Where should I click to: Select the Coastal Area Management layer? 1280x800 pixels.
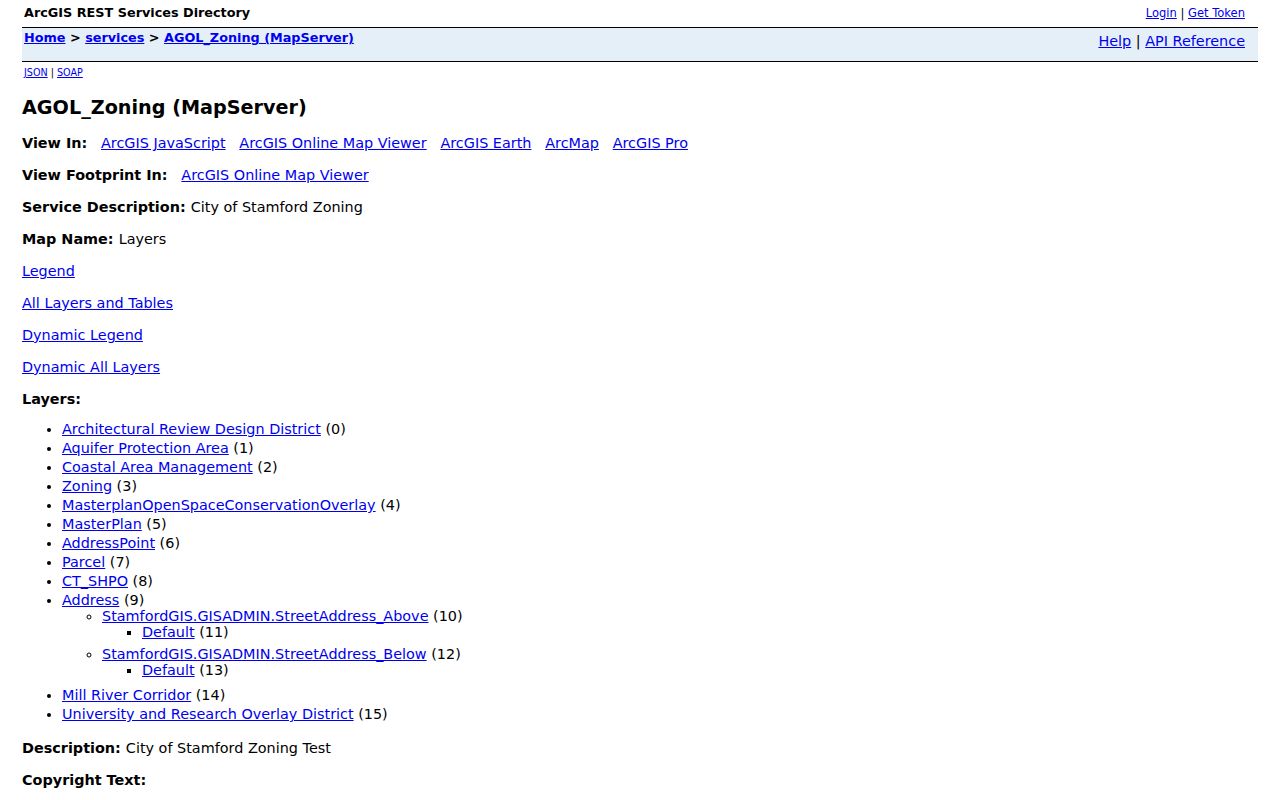157,467
